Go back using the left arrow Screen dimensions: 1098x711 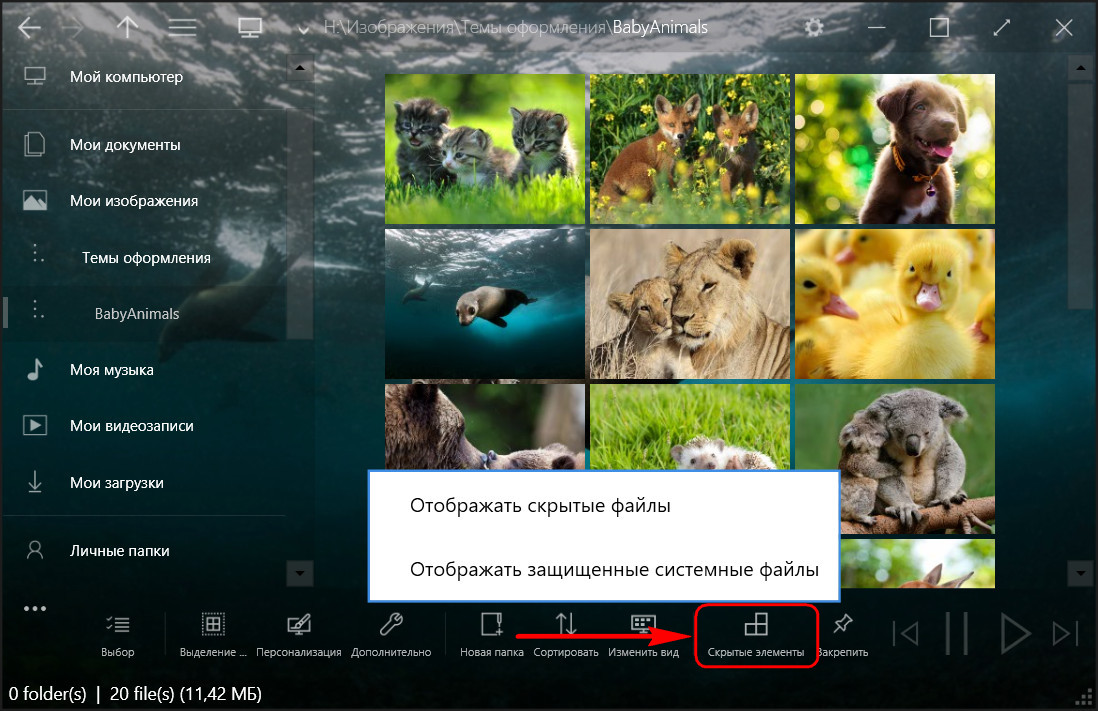29,27
